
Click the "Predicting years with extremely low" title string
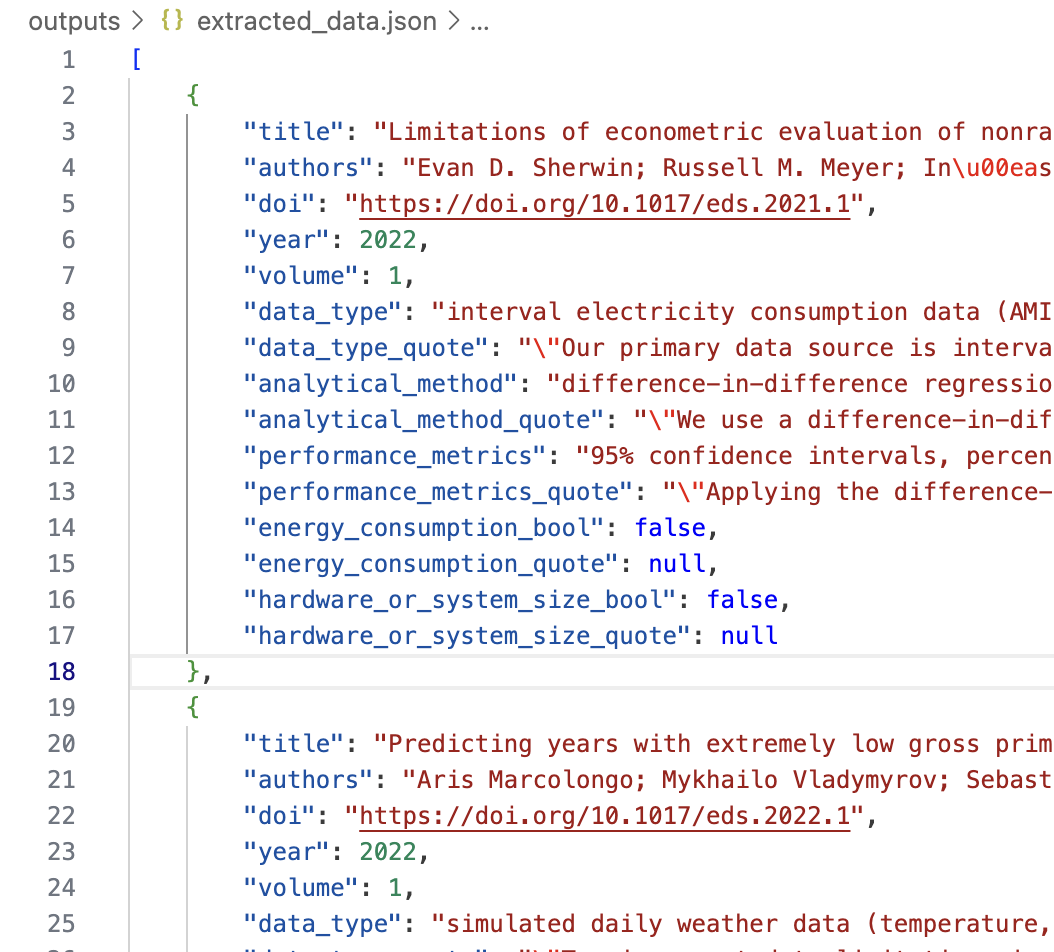pos(713,744)
